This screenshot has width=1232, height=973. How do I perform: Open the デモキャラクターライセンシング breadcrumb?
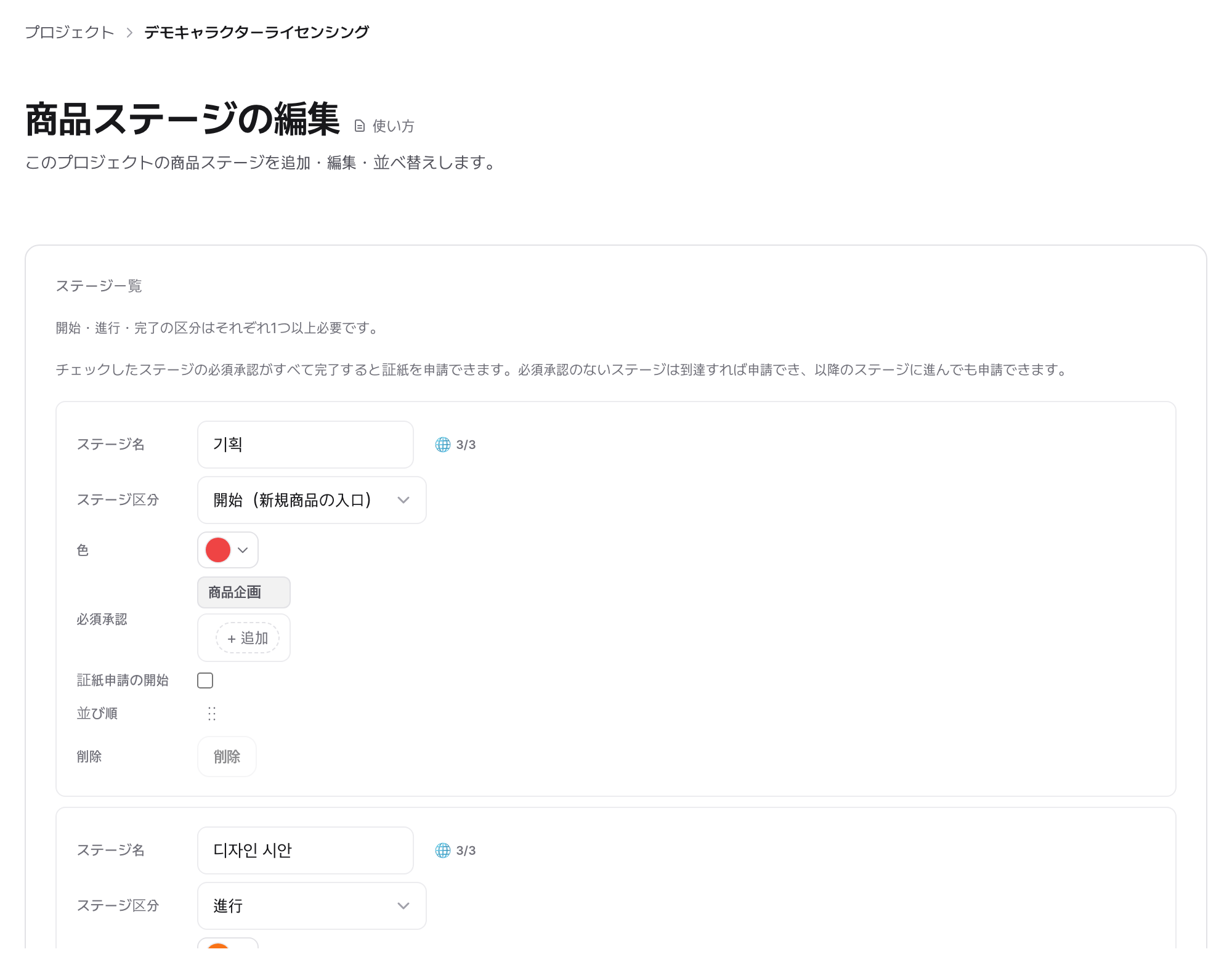click(256, 32)
